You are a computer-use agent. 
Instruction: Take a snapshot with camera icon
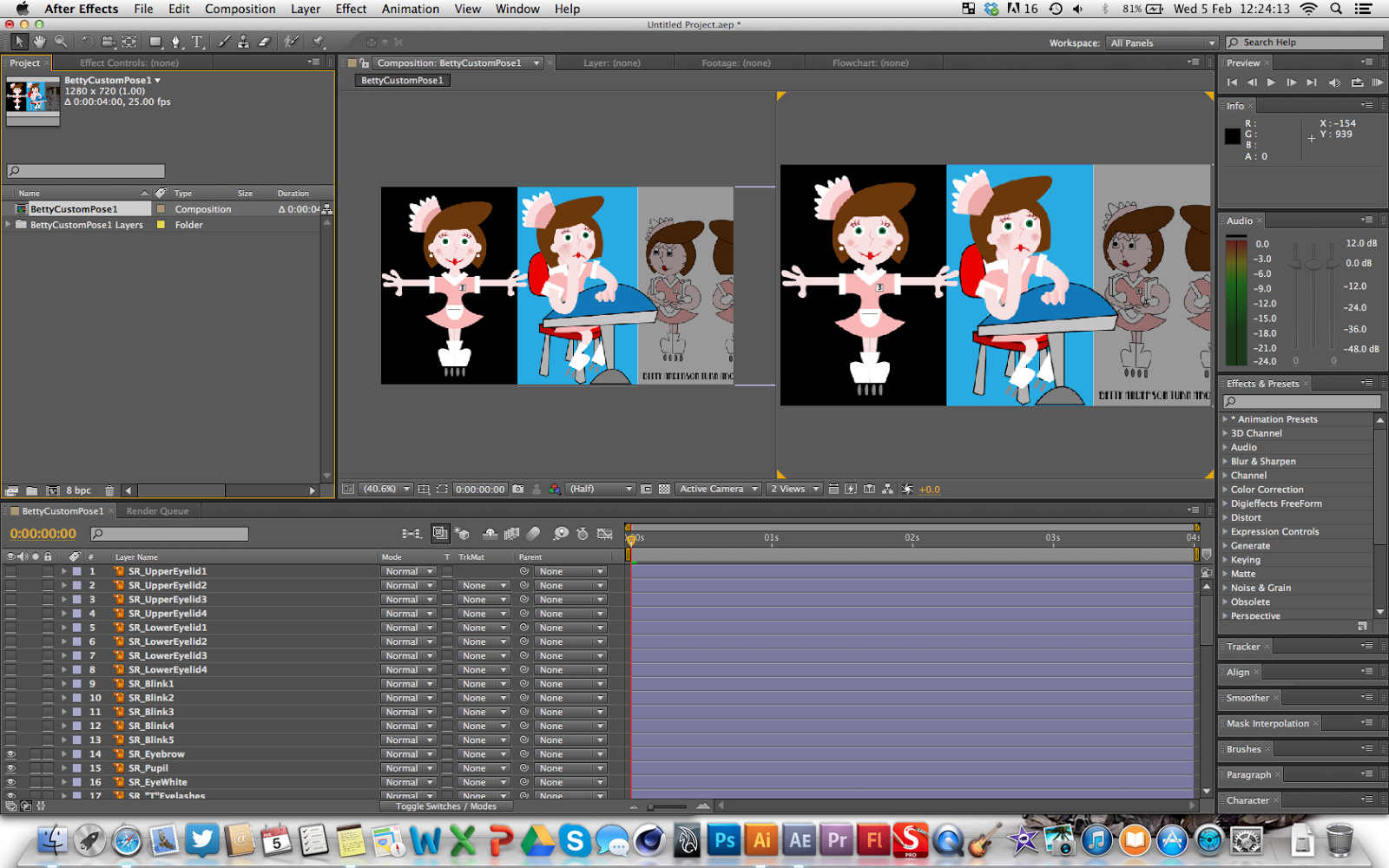tap(518, 489)
